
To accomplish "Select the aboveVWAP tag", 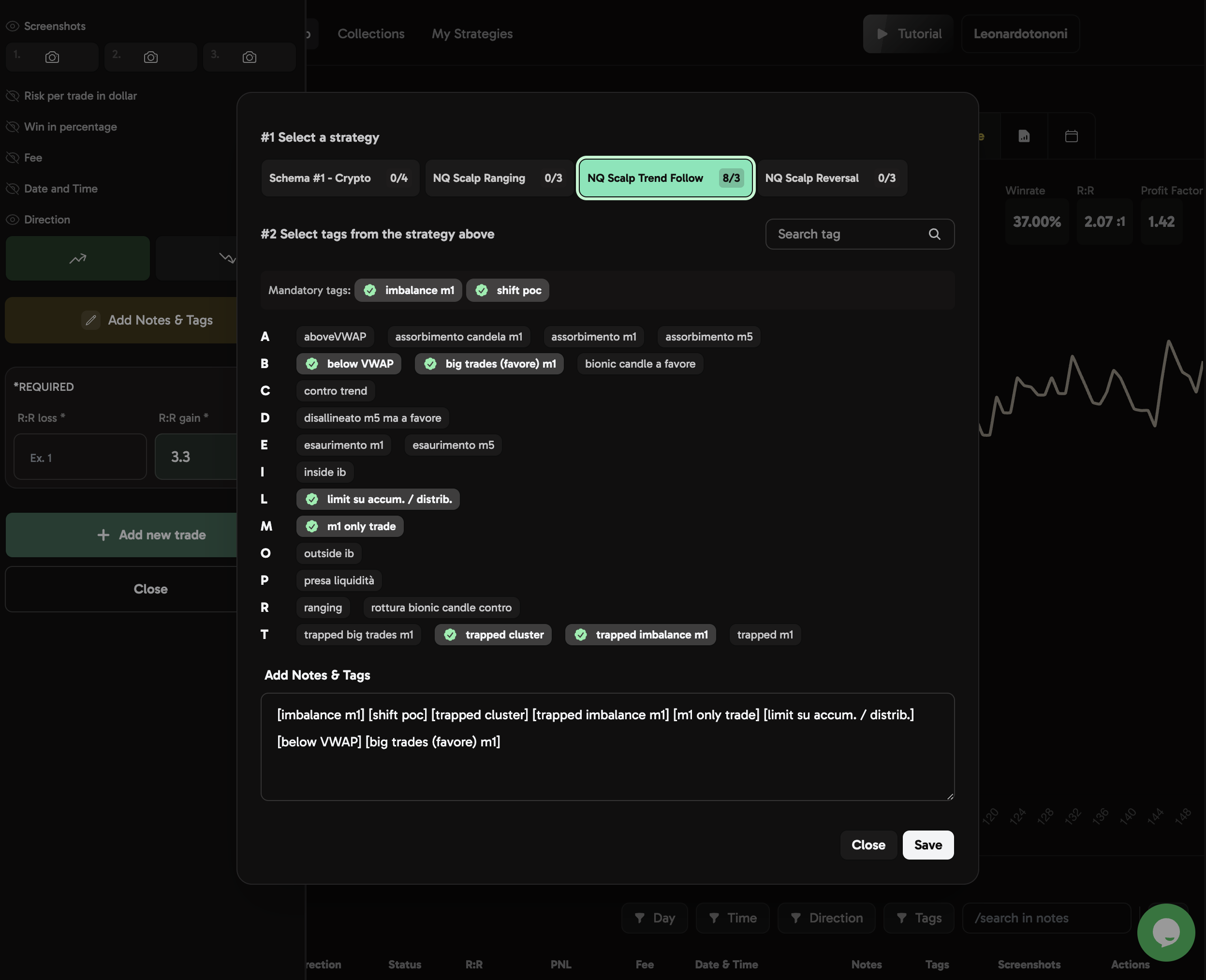I will (x=335, y=337).
